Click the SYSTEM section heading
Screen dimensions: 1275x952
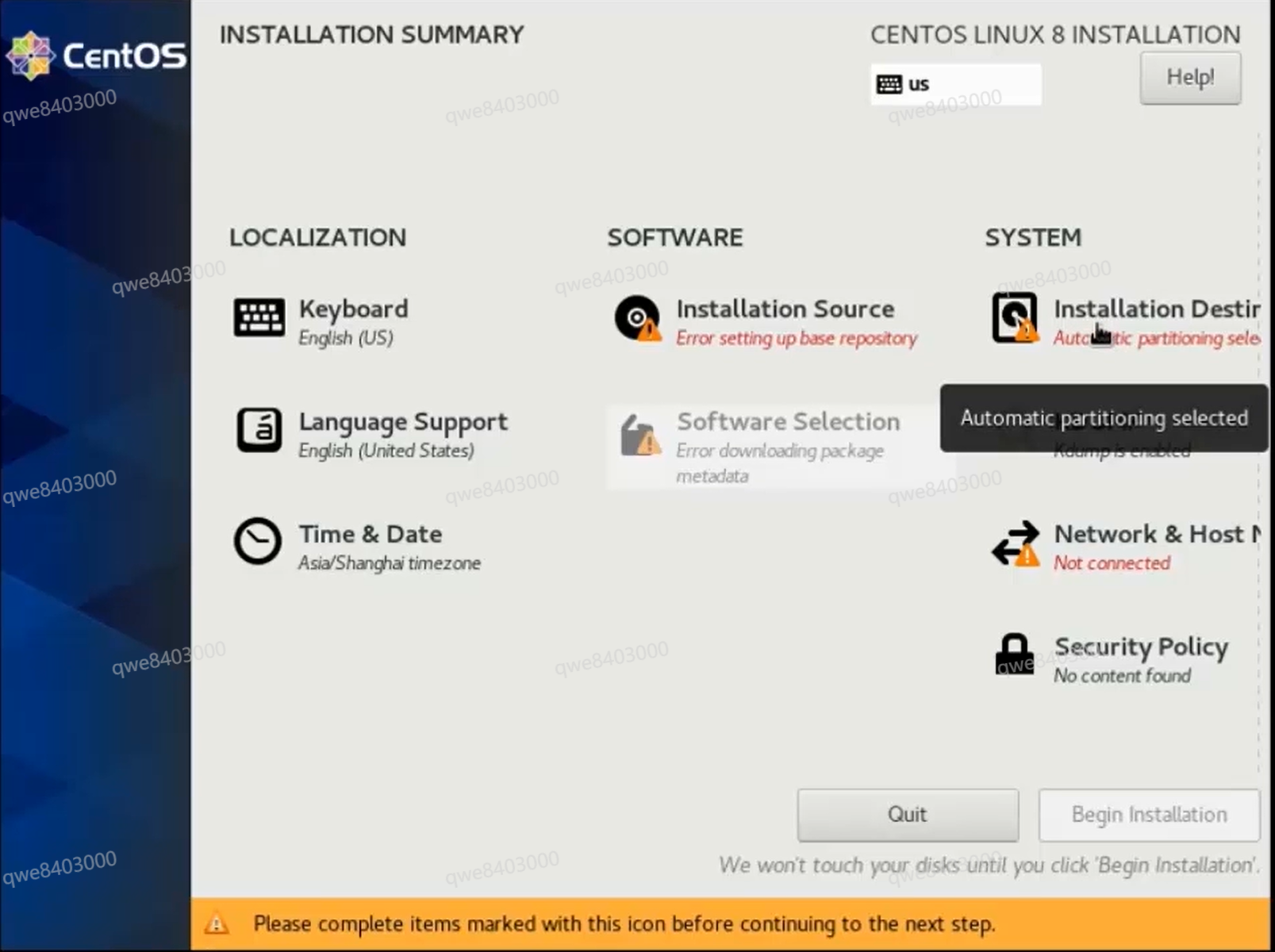click(x=1033, y=237)
